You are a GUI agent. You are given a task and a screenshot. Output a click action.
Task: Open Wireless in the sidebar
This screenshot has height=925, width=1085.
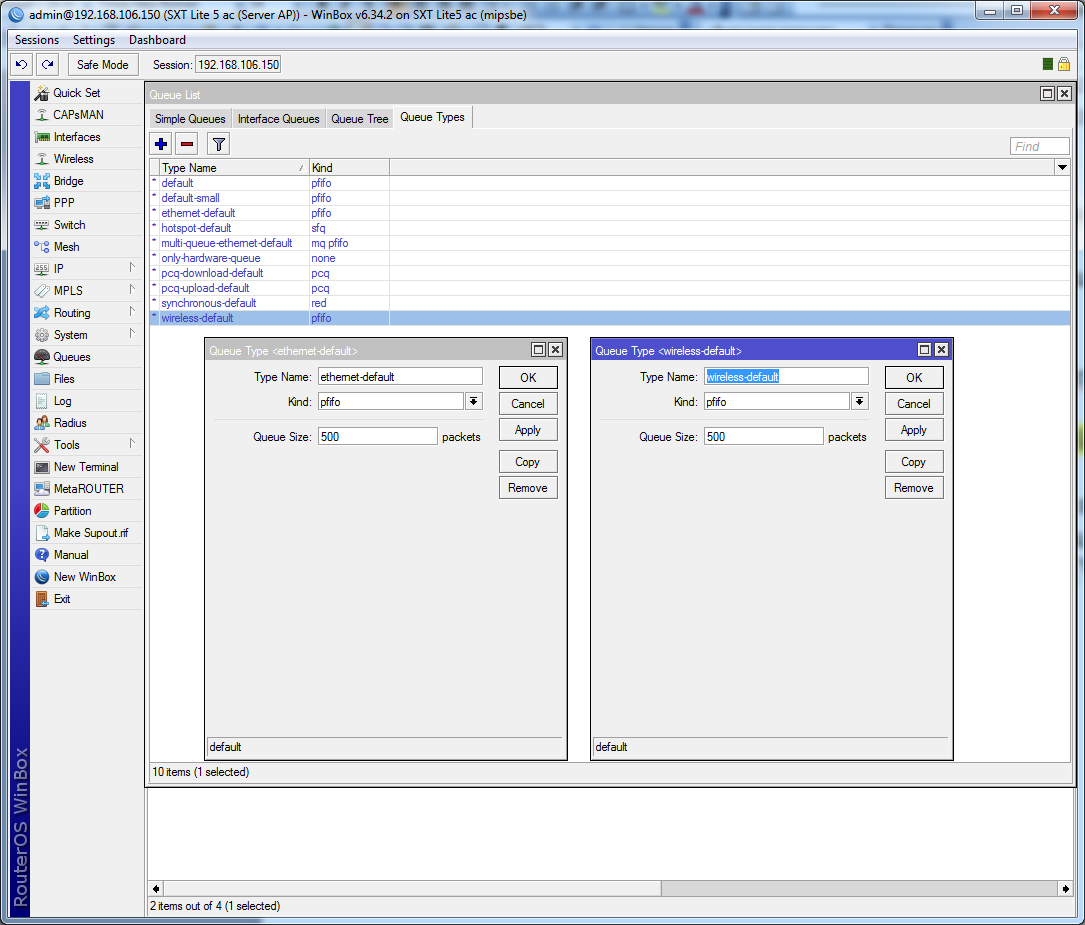pyautogui.click(x=73, y=159)
